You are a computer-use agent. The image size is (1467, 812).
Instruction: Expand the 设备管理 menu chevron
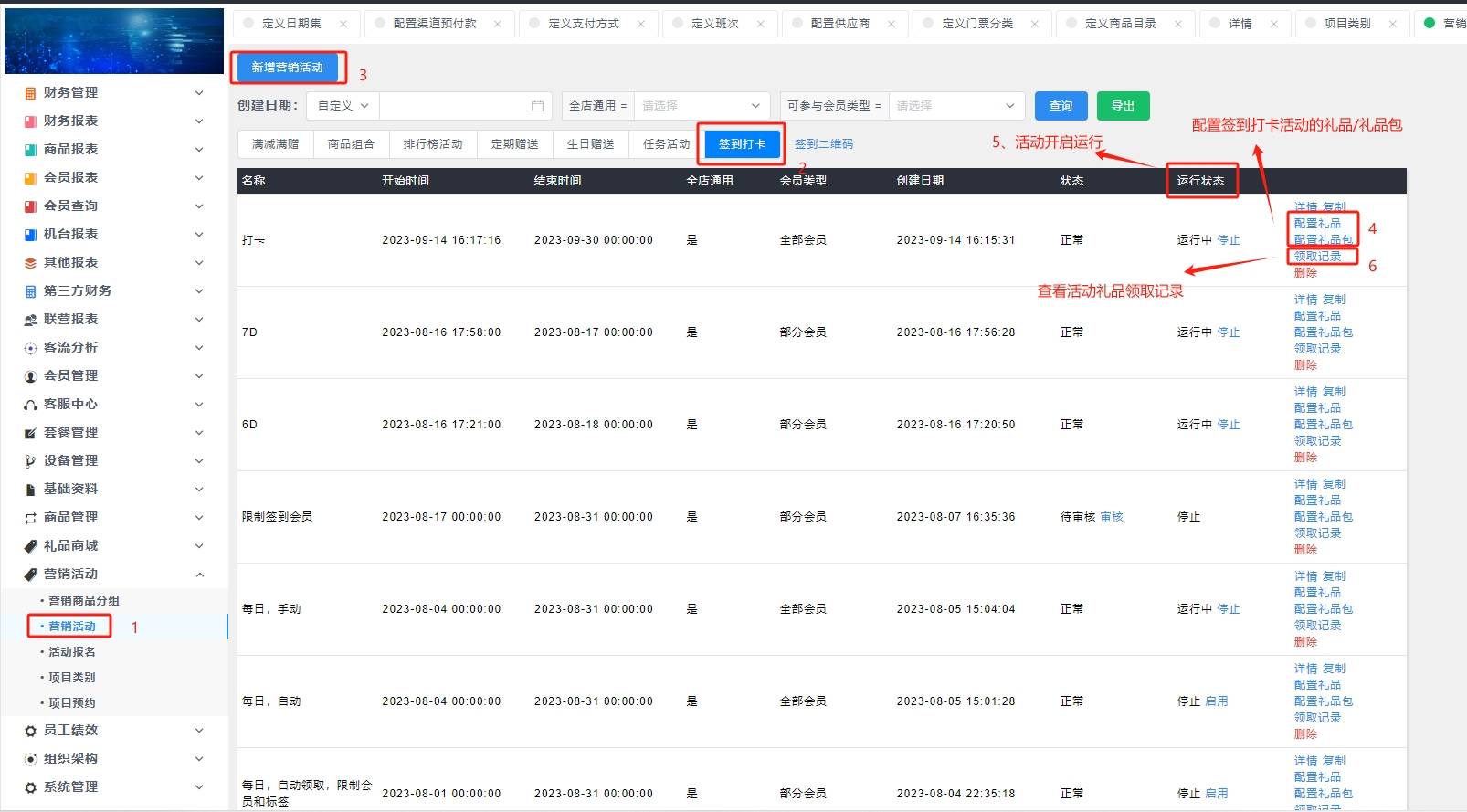pyautogui.click(x=199, y=461)
